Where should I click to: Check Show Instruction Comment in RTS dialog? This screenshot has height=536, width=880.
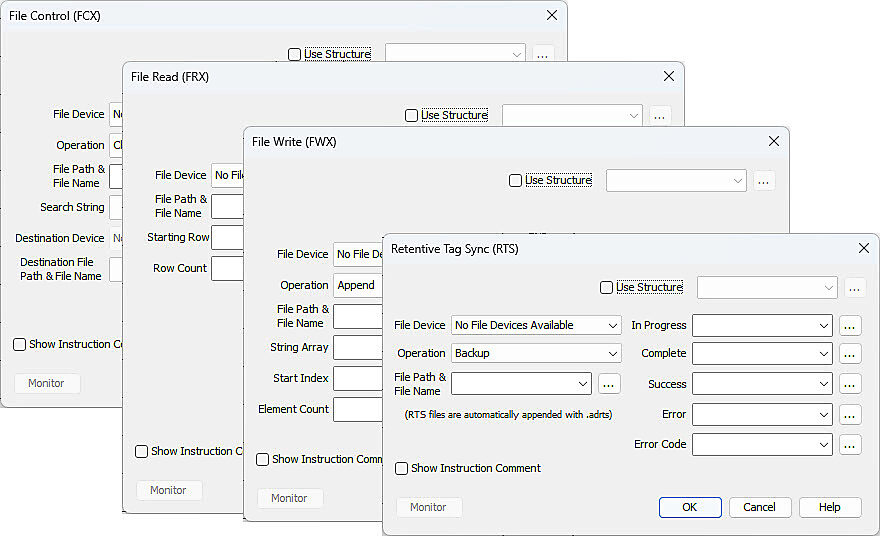click(401, 469)
